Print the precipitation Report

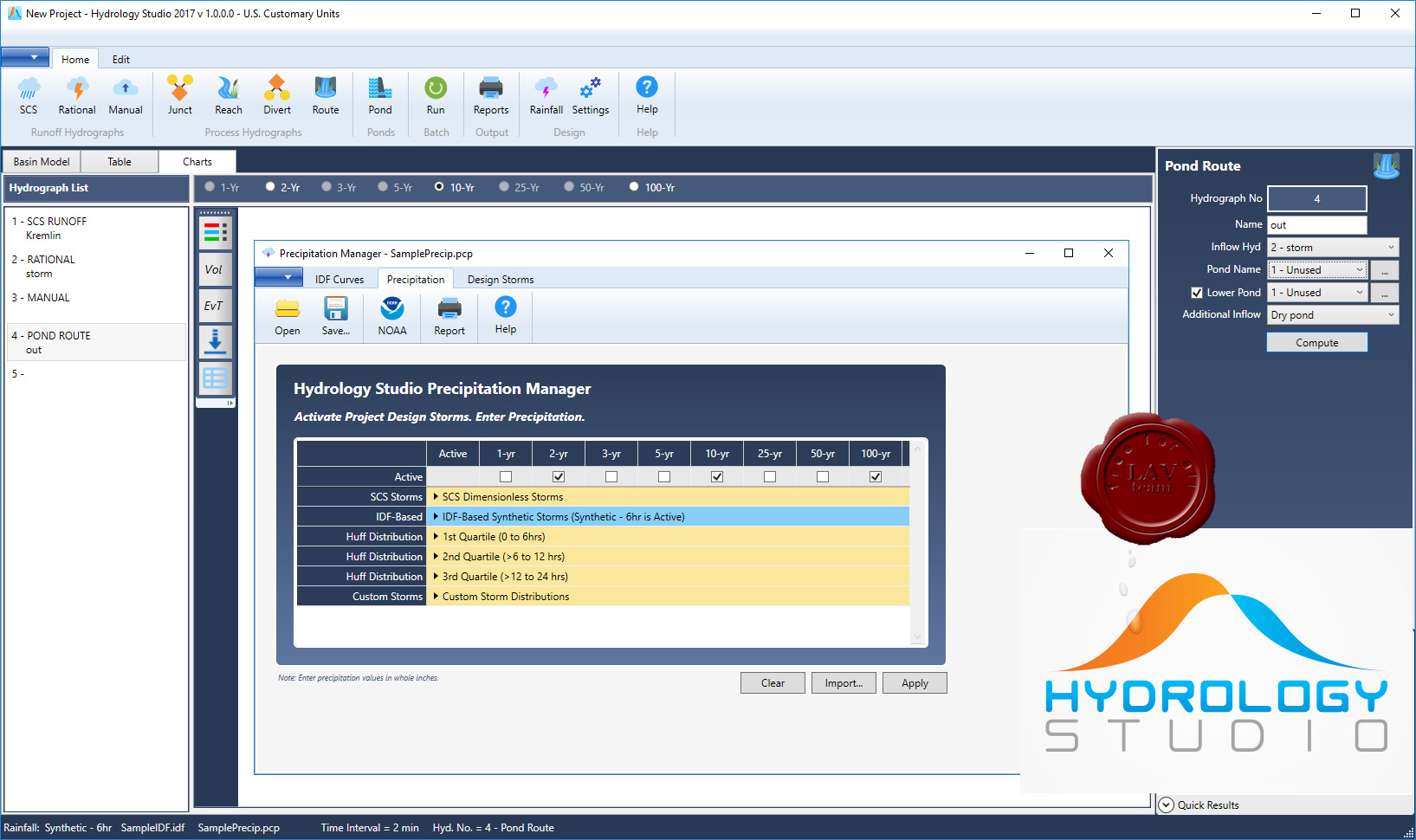[x=449, y=317]
